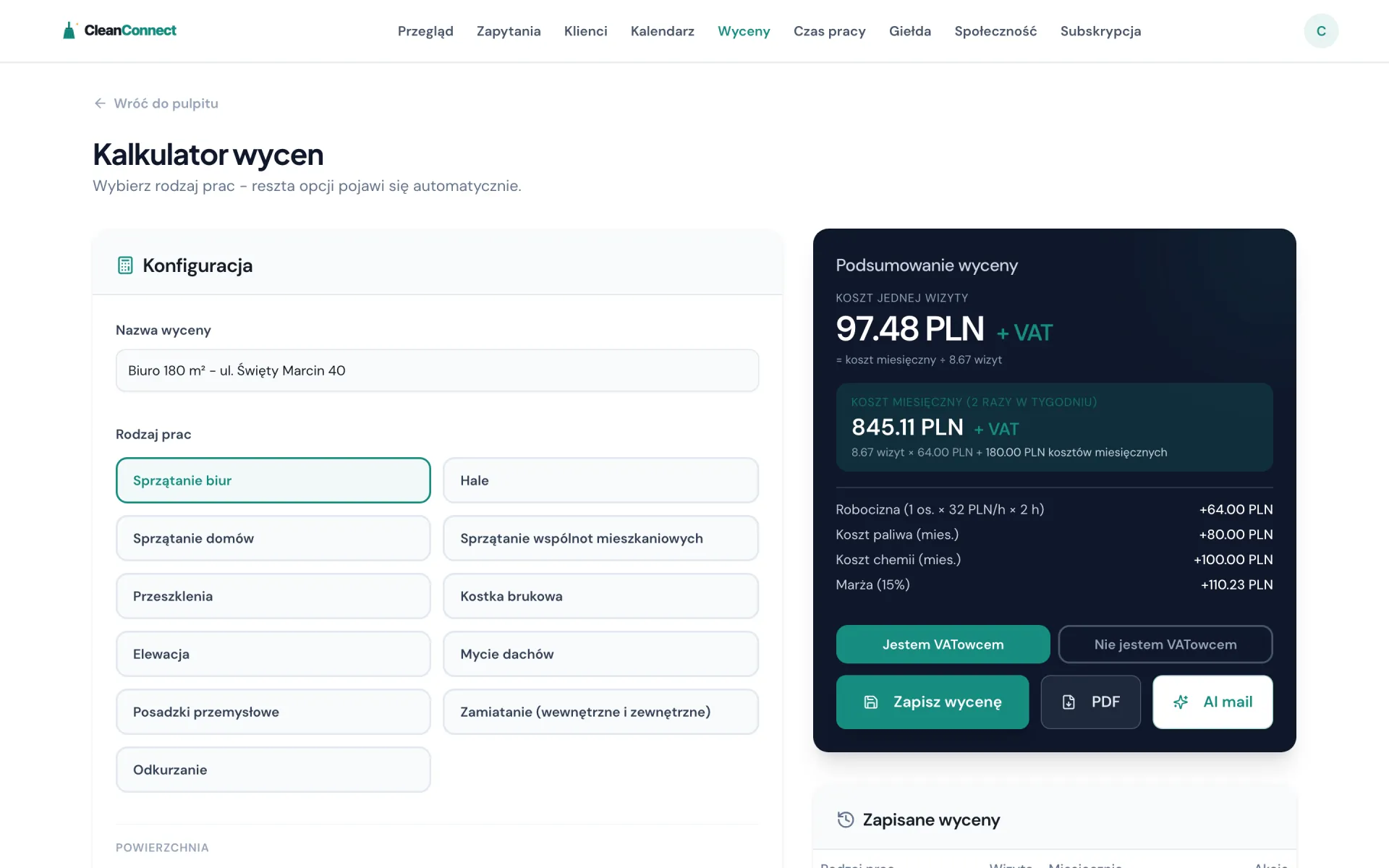
Task: Select the Sprzątanie domów option
Action: point(273,538)
